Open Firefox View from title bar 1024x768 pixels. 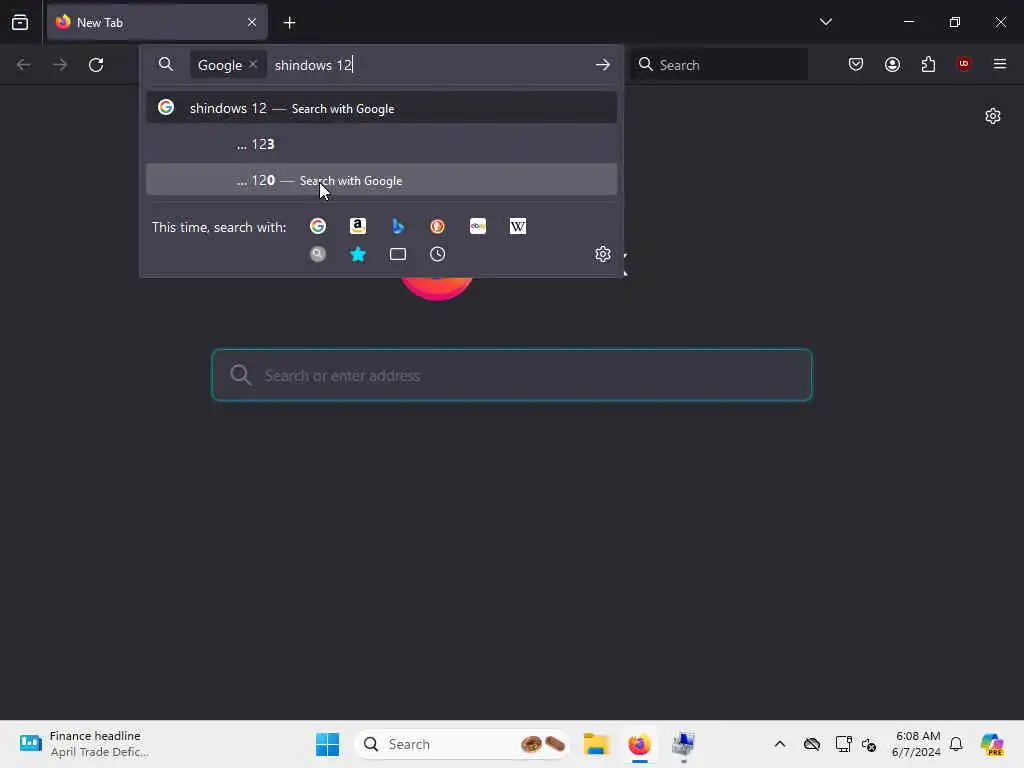(x=20, y=22)
